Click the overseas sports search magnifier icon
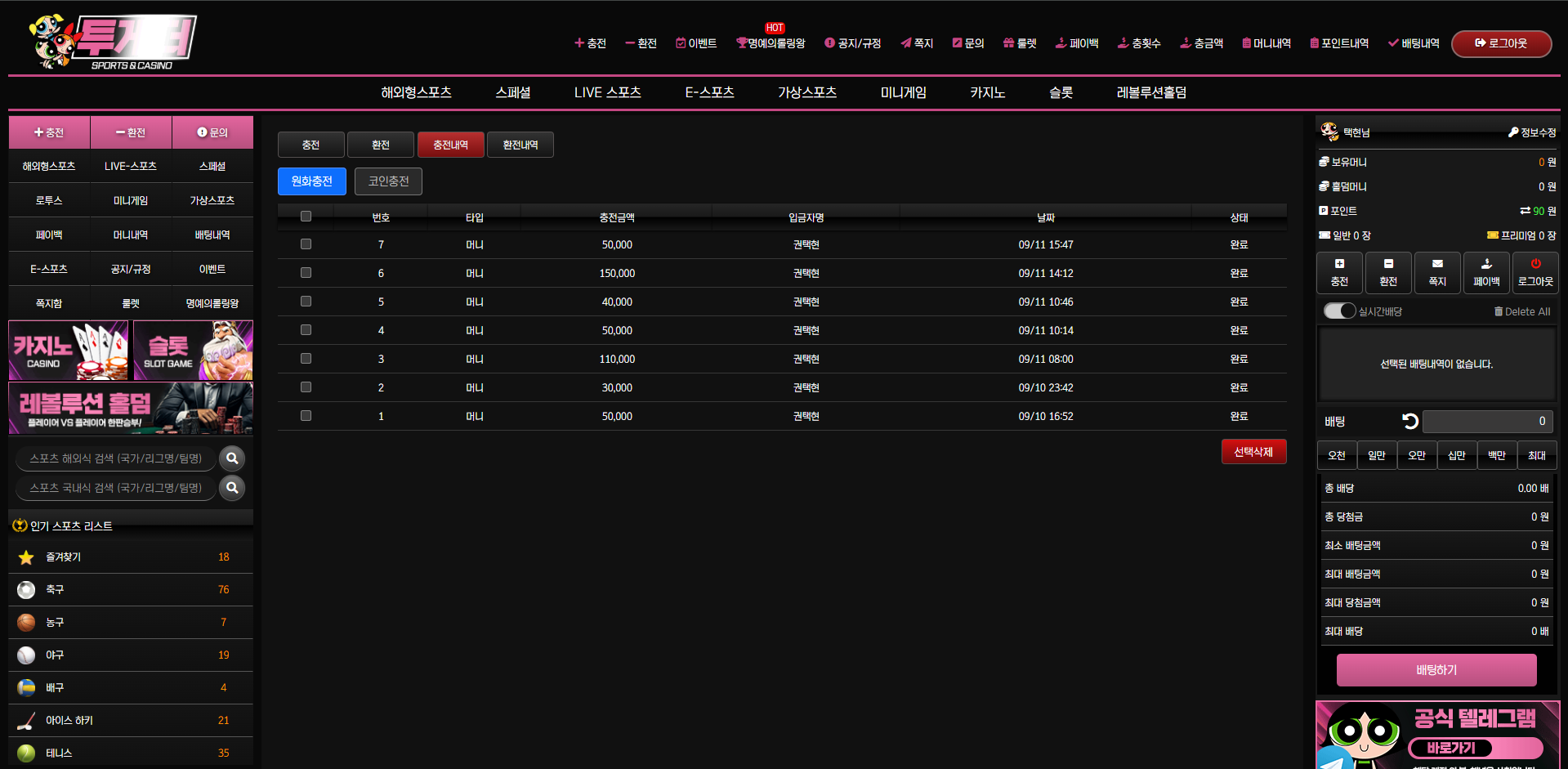 (232, 458)
